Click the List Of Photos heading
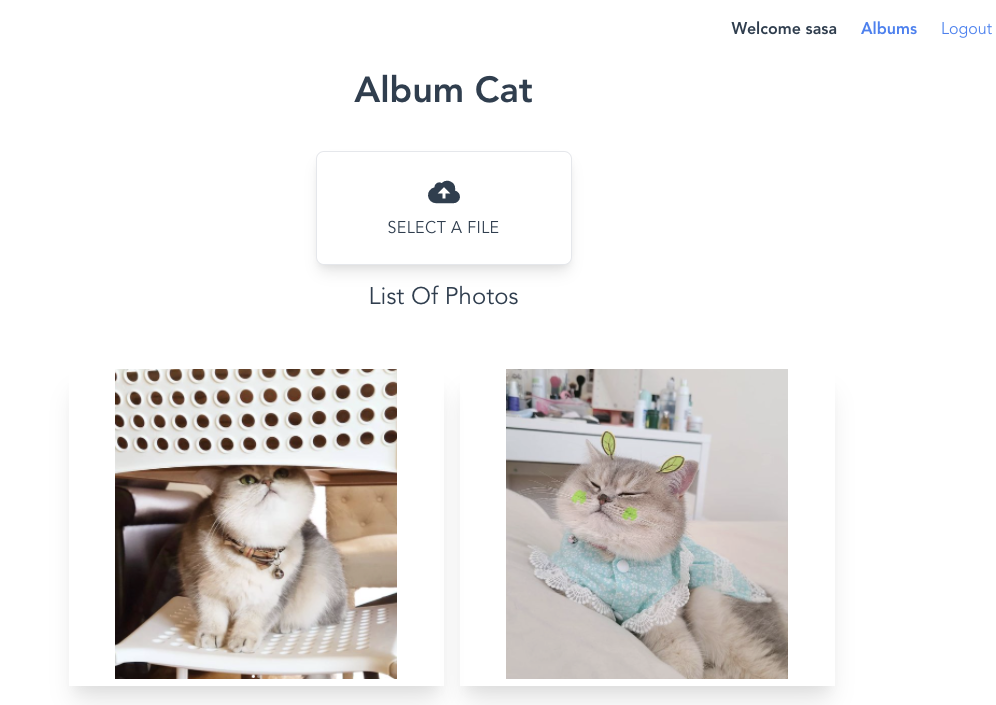 443,296
